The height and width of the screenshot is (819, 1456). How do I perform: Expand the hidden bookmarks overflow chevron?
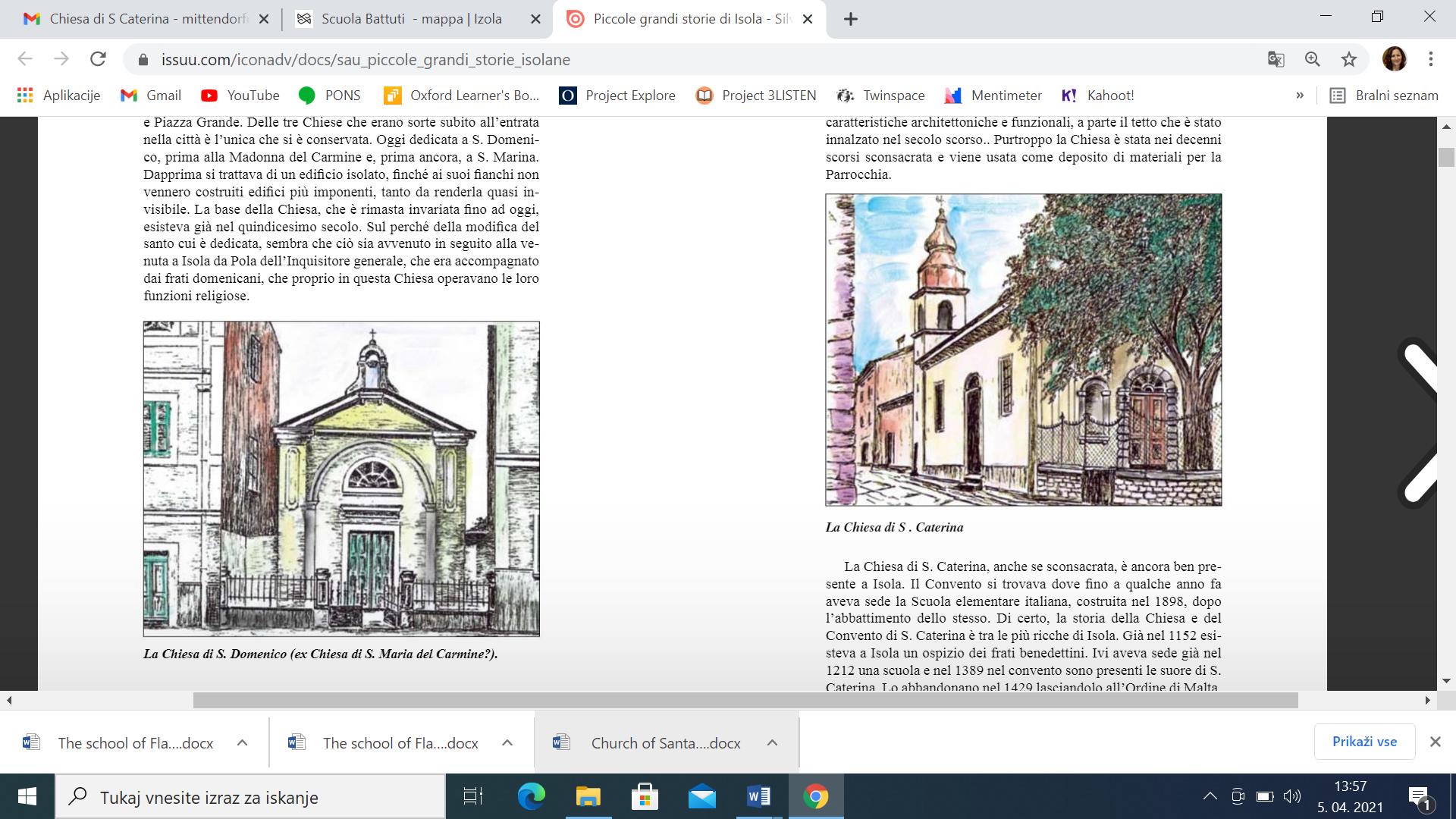(1300, 96)
